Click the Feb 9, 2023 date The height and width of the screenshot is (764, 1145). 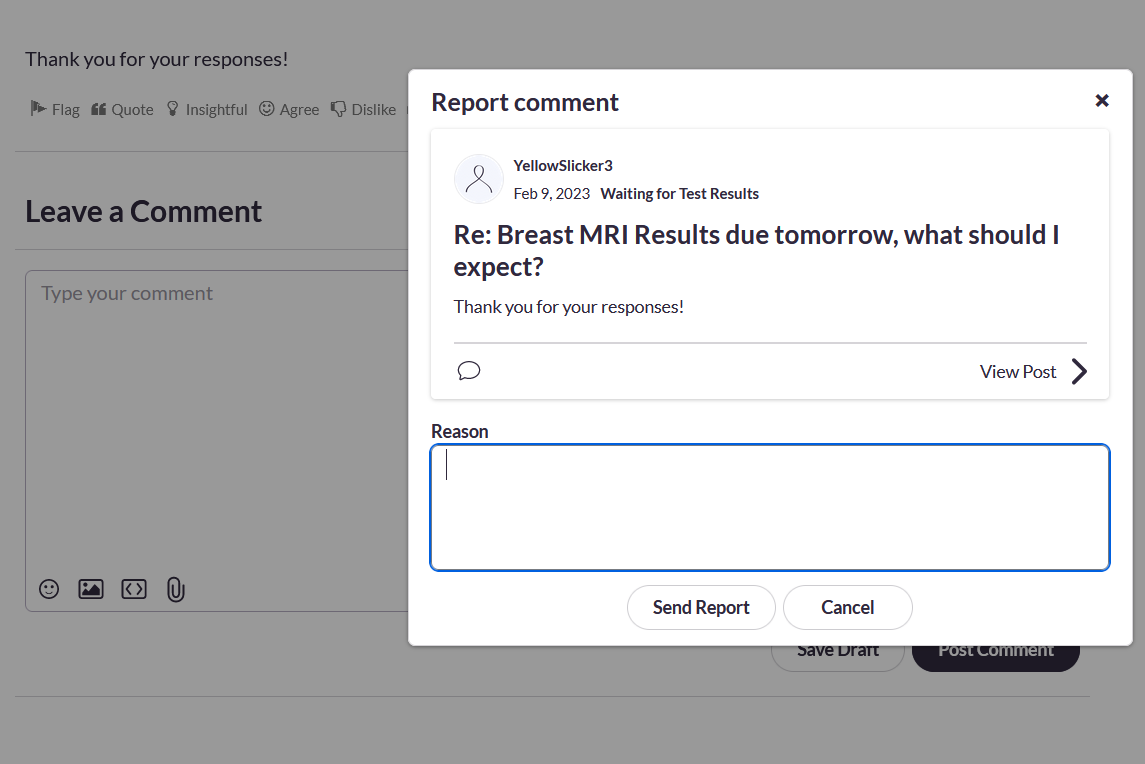pos(551,194)
